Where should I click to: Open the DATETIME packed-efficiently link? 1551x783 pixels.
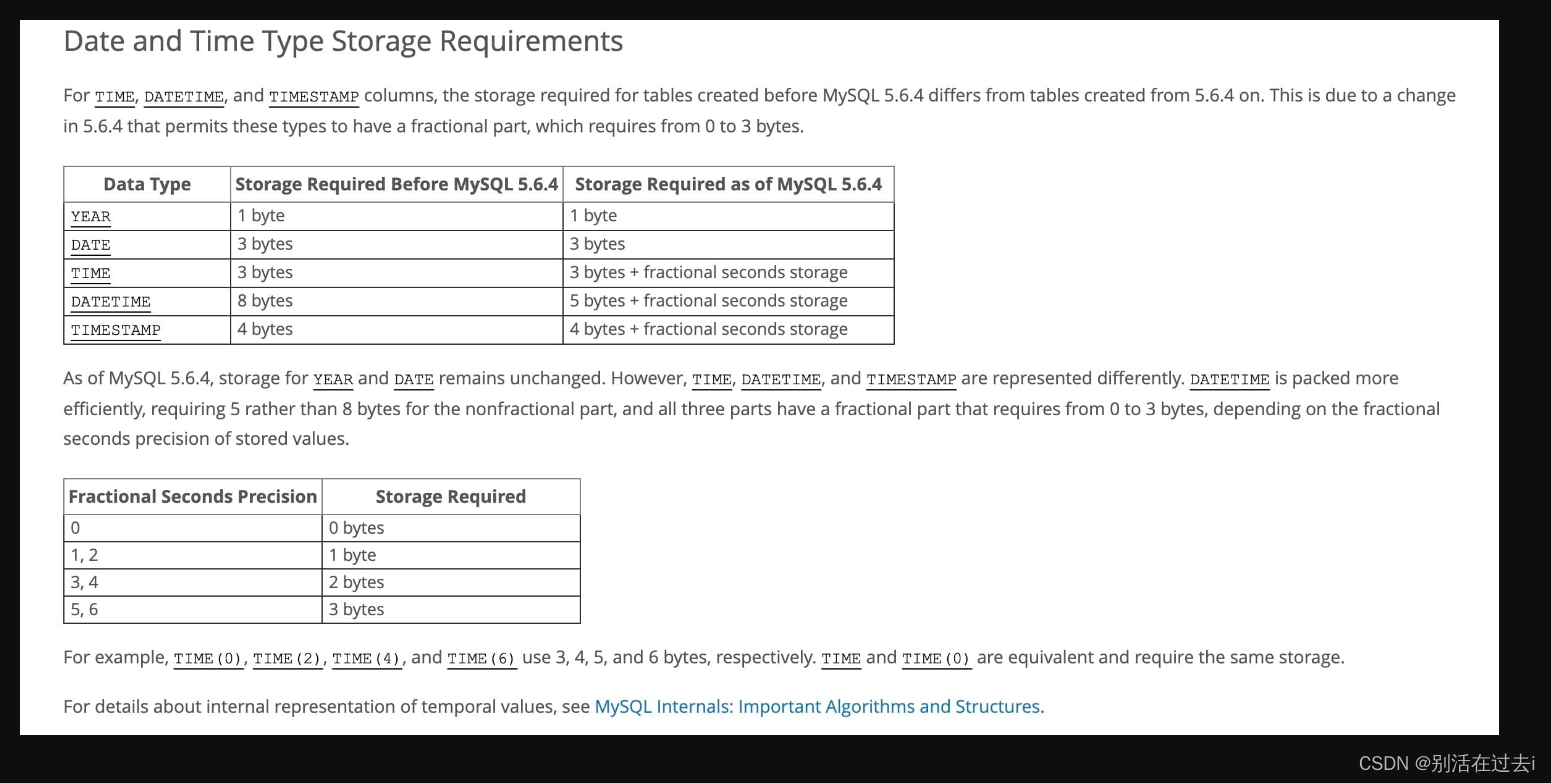pyautogui.click(x=1229, y=380)
